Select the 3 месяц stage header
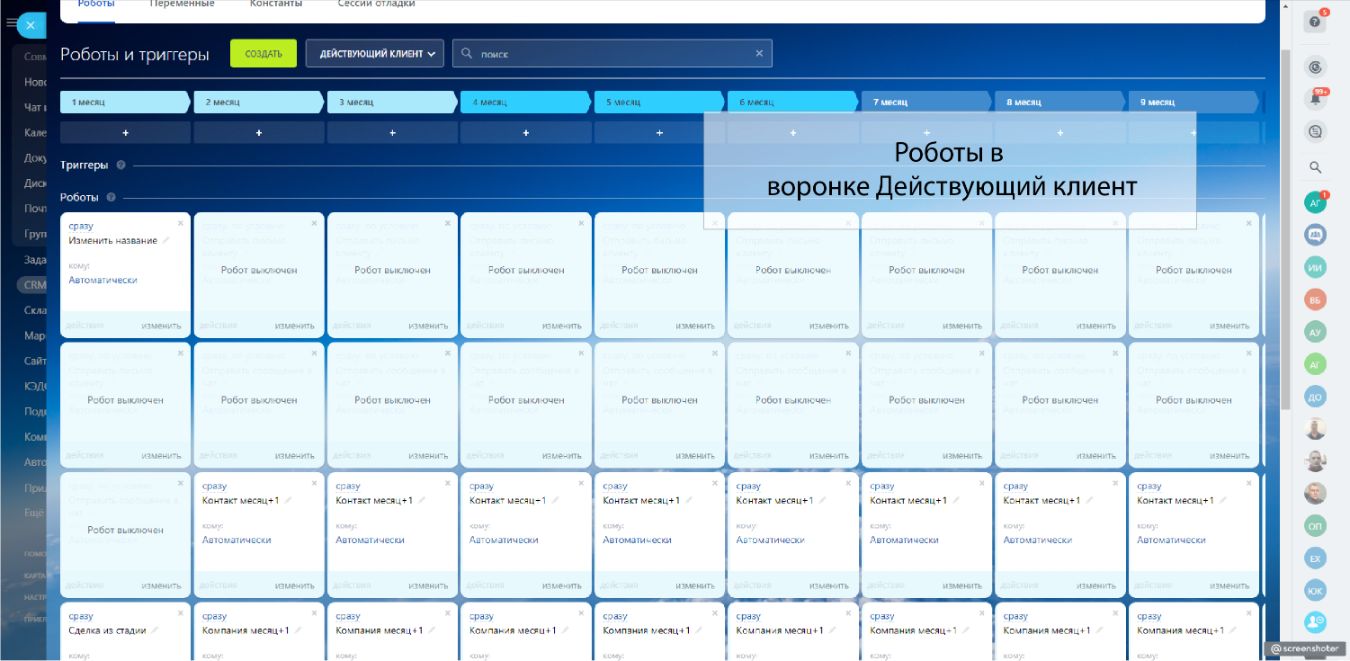The height and width of the screenshot is (661, 1350). point(390,102)
